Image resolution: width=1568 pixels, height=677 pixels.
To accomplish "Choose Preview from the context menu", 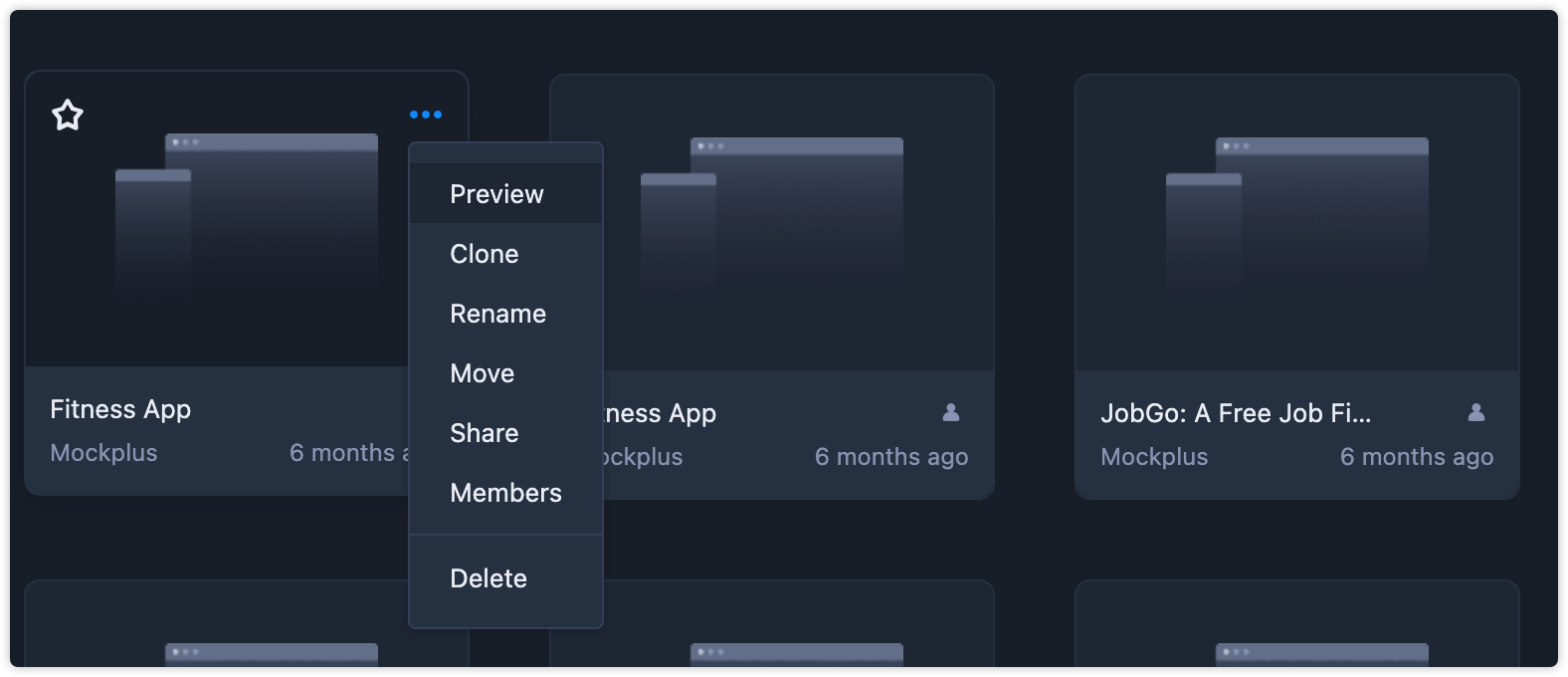I will [505, 194].
